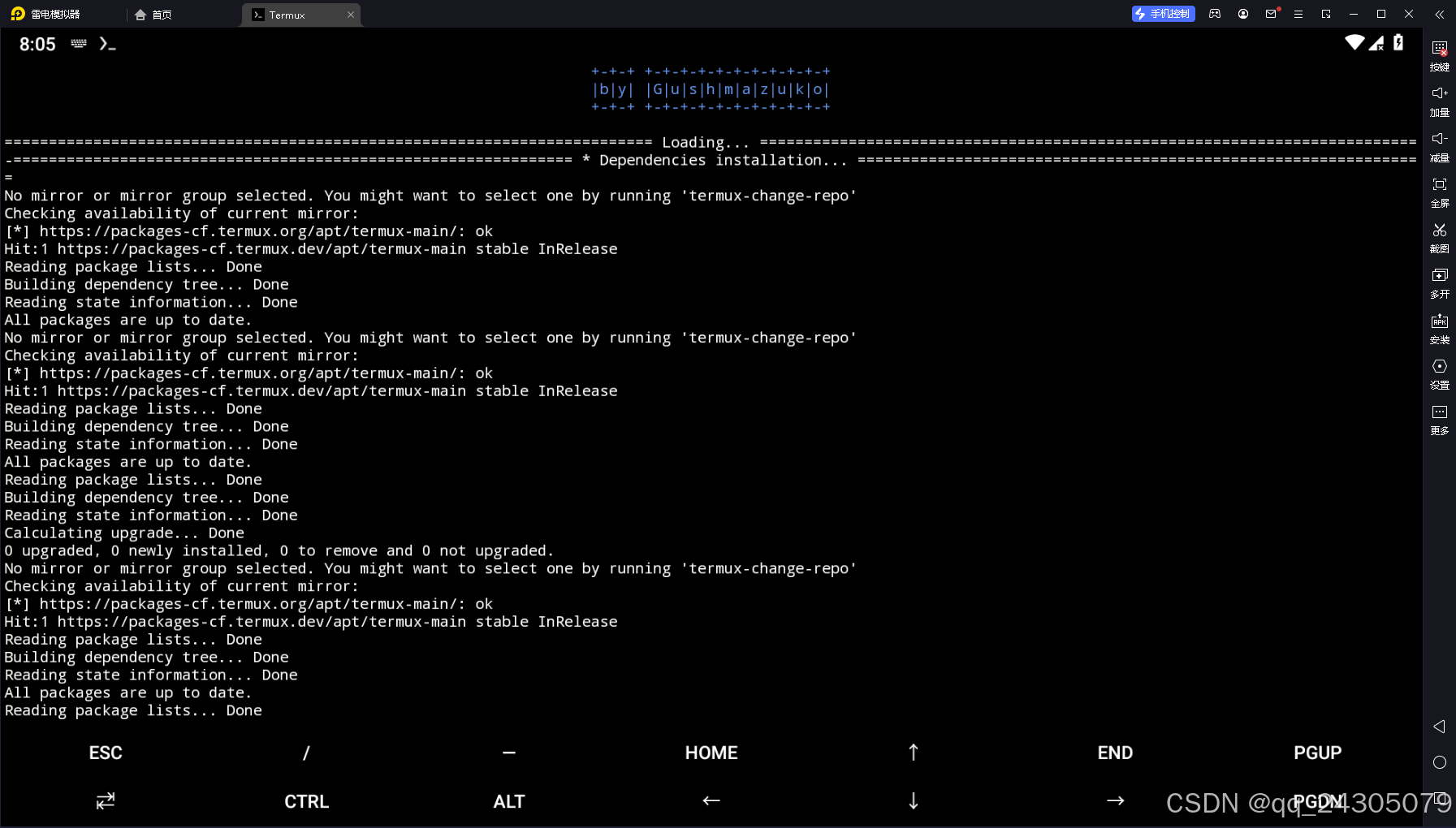This screenshot has height=828, width=1456.
Task: Tap the ESC extra key
Action: (x=106, y=753)
